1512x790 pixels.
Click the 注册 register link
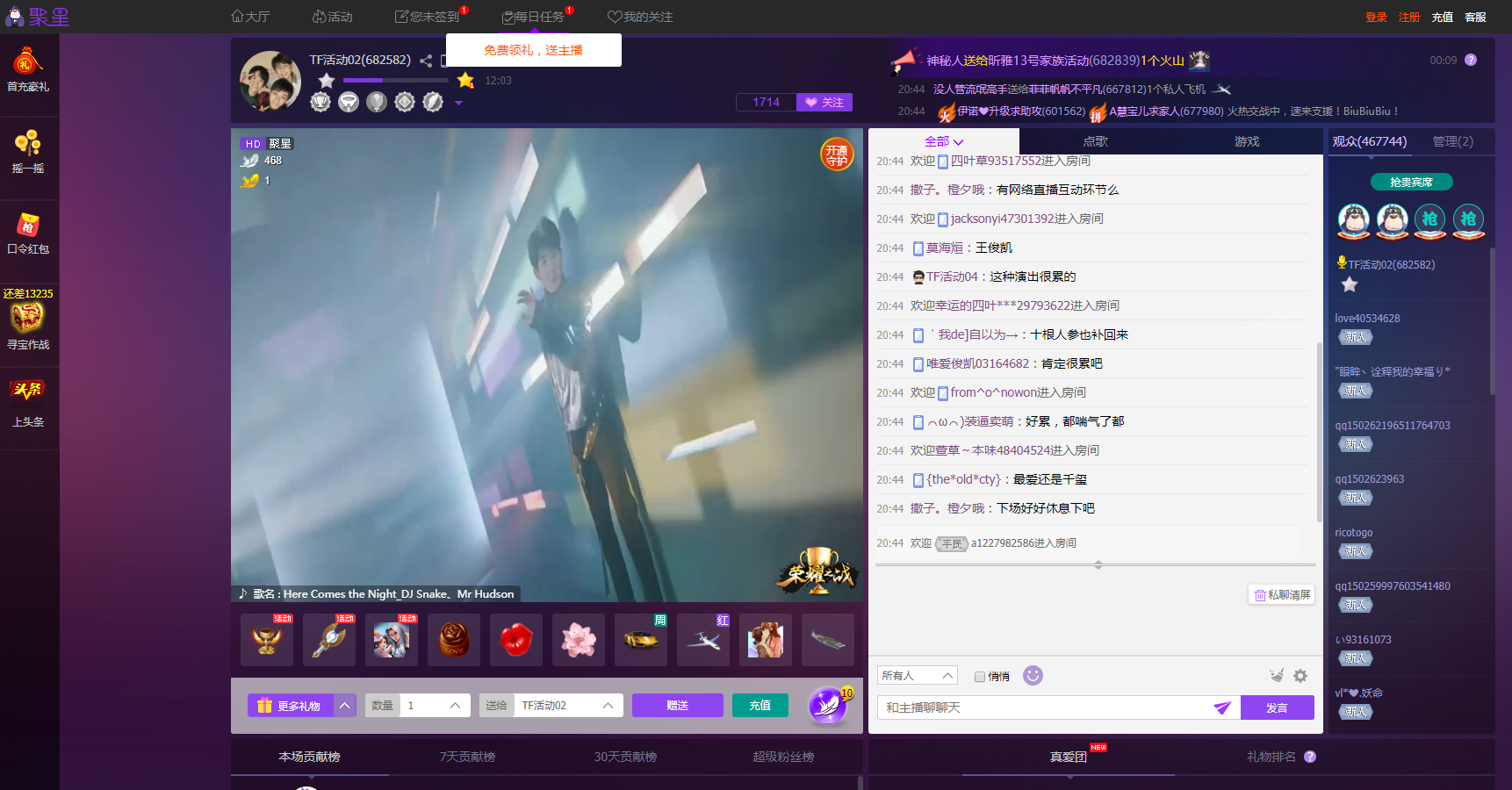click(1409, 17)
